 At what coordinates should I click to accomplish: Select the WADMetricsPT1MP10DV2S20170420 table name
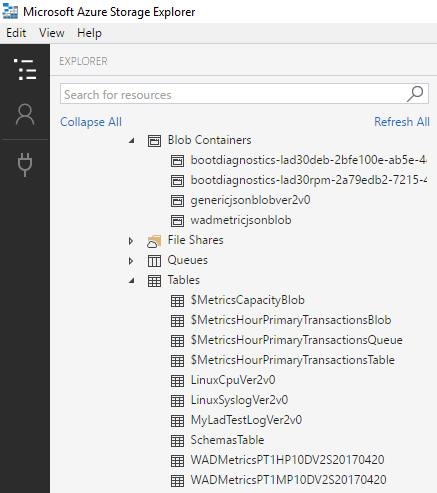(x=288, y=480)
